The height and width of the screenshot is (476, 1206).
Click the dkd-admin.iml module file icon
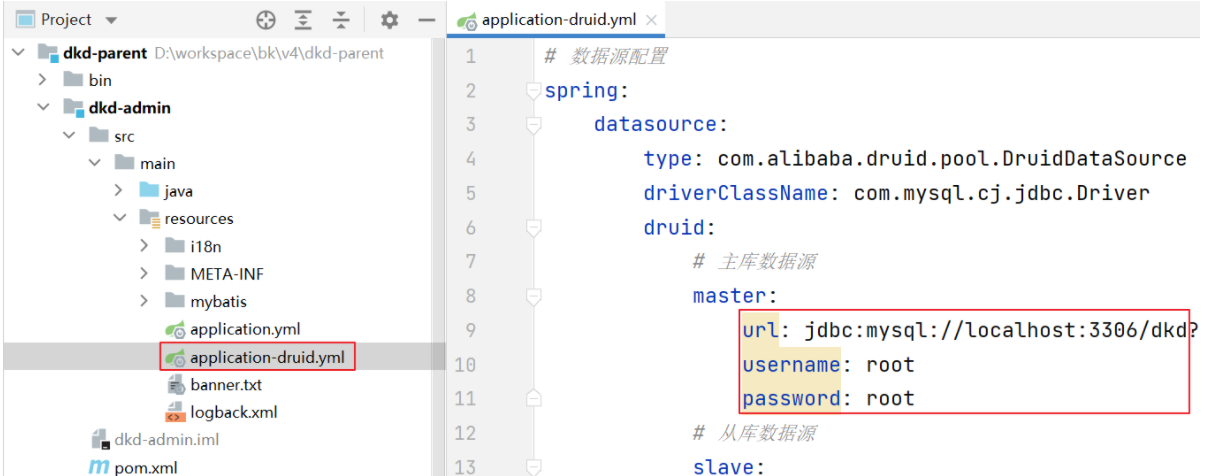point(100,439)
